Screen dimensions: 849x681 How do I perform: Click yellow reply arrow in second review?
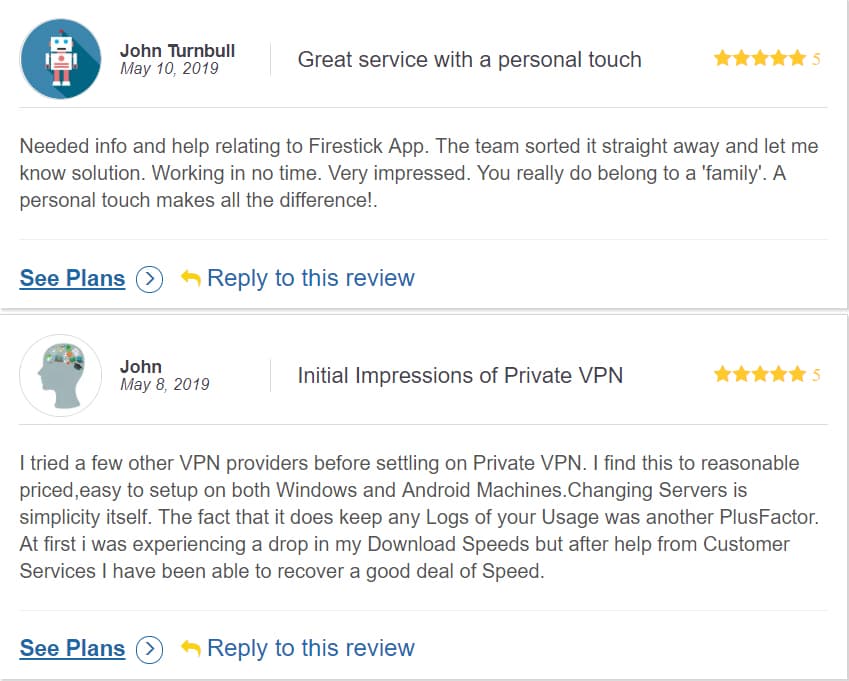pos(190,648)
